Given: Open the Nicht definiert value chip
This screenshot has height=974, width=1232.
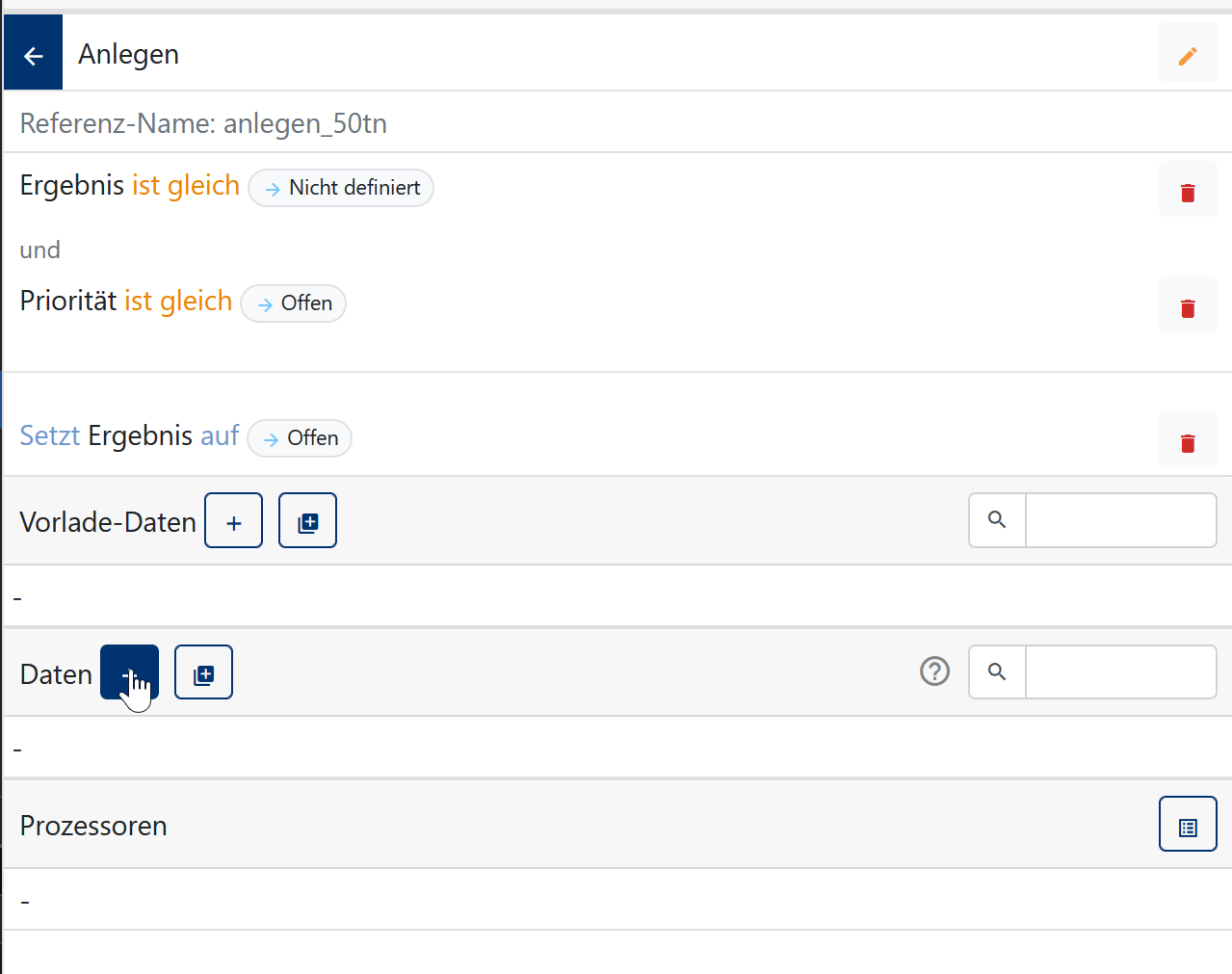Looking at the screenshot, I should coord(341,188).
